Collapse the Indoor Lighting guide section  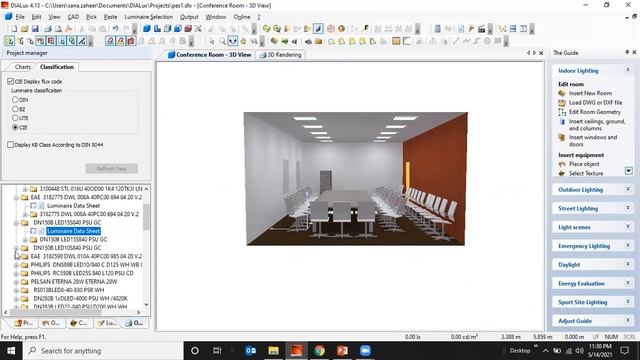pos(628,70)
